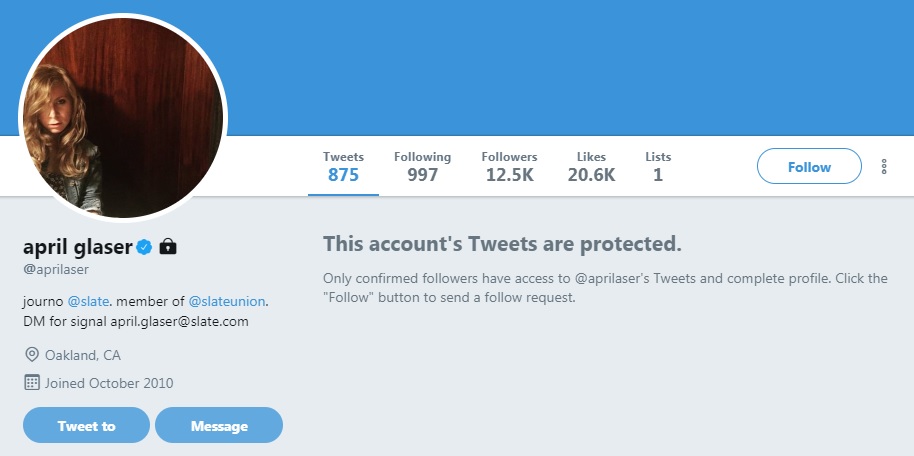Screen dimensions: 914x456
Task: Follow the @aprilaser account
Action: pyautogui.click(x=809, y=166)
